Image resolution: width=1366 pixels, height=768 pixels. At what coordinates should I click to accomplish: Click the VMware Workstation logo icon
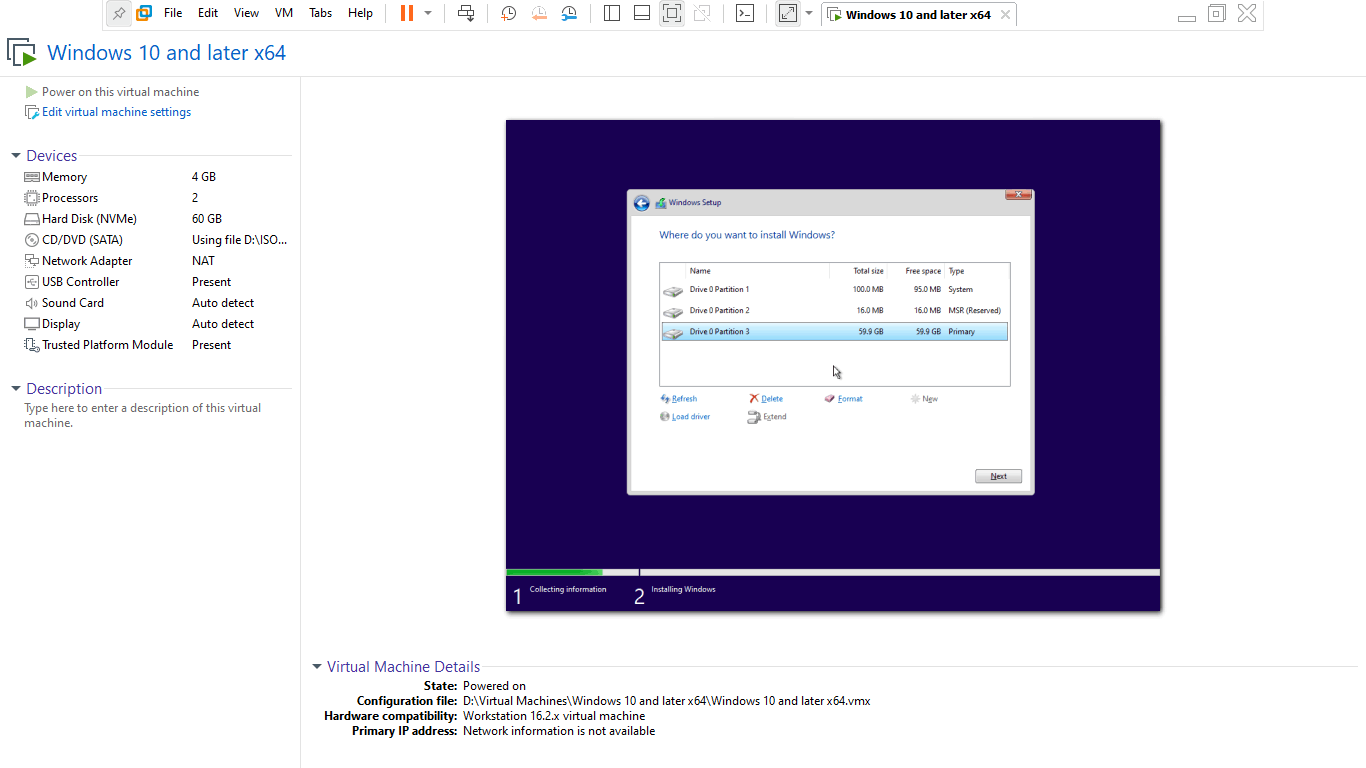144,14
